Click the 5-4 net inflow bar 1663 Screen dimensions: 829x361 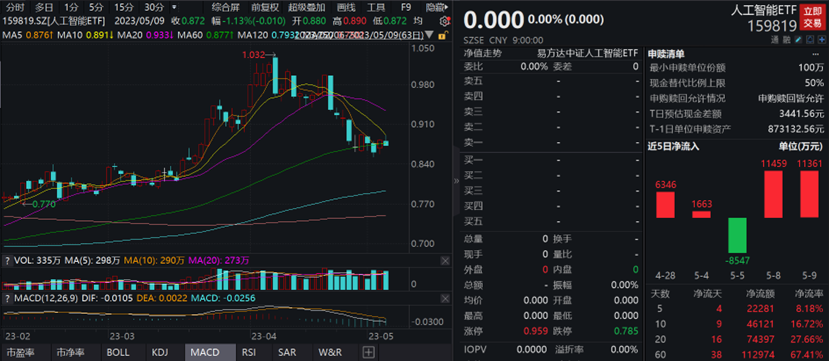pos(702,215)
